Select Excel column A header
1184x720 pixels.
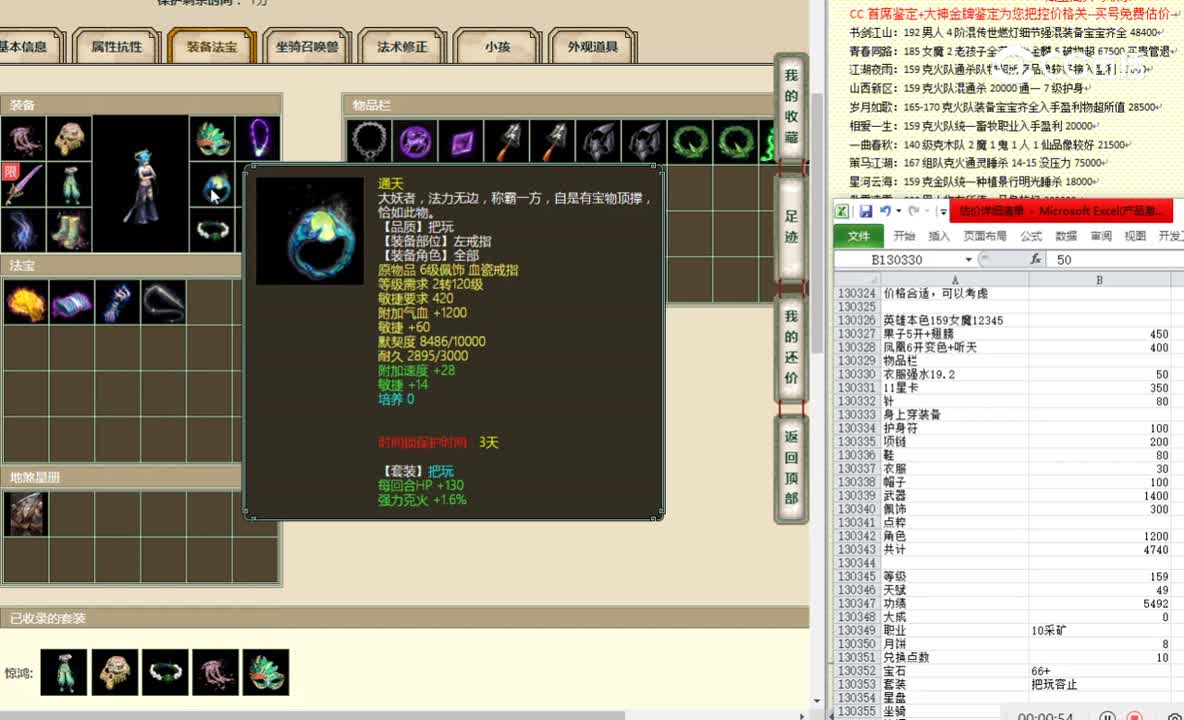(x=954, y=280)
